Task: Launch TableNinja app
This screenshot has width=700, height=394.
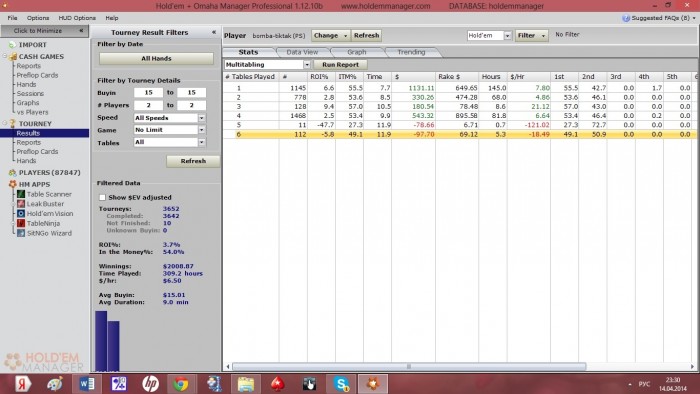Action: [x=38, y=224]
